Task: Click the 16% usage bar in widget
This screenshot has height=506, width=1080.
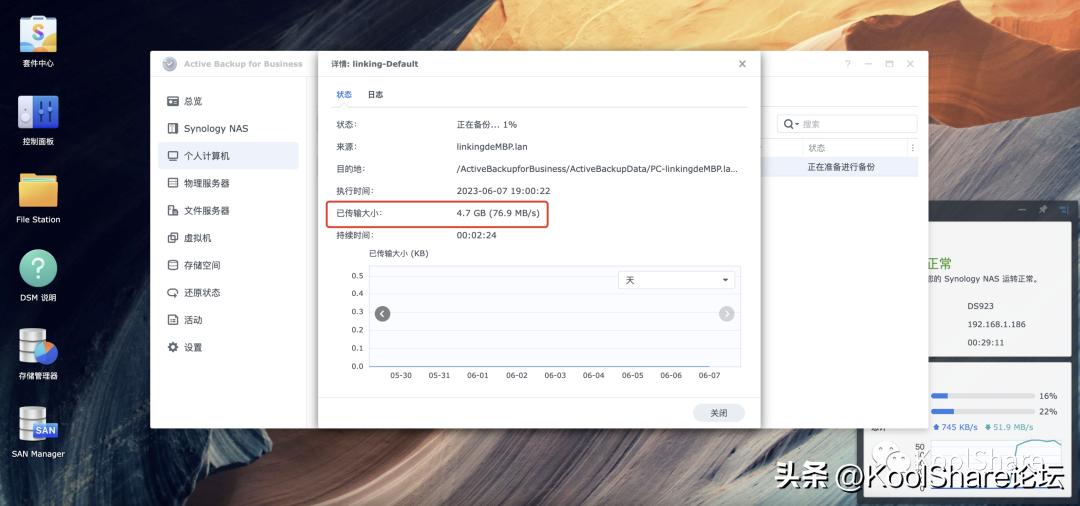Action: (x=983, y=396)
